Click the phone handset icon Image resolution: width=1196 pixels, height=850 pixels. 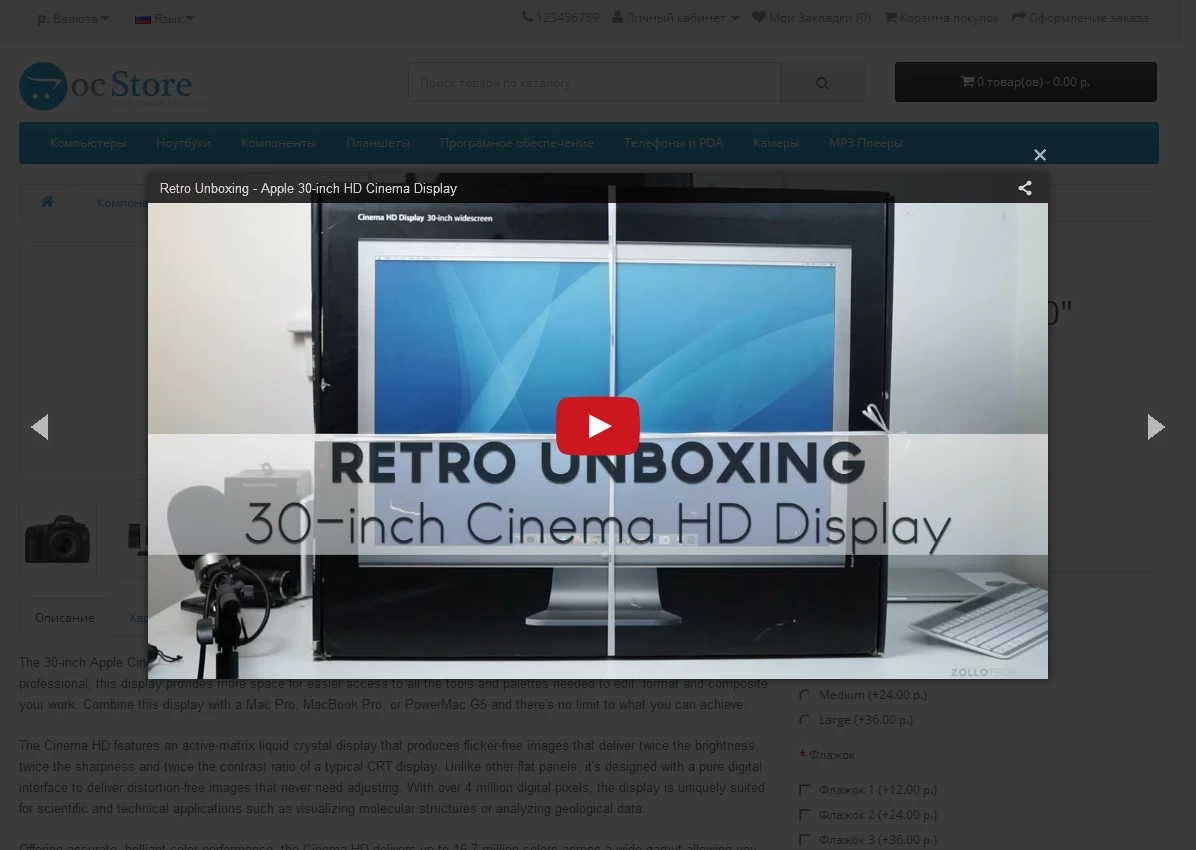click(527, 17)
